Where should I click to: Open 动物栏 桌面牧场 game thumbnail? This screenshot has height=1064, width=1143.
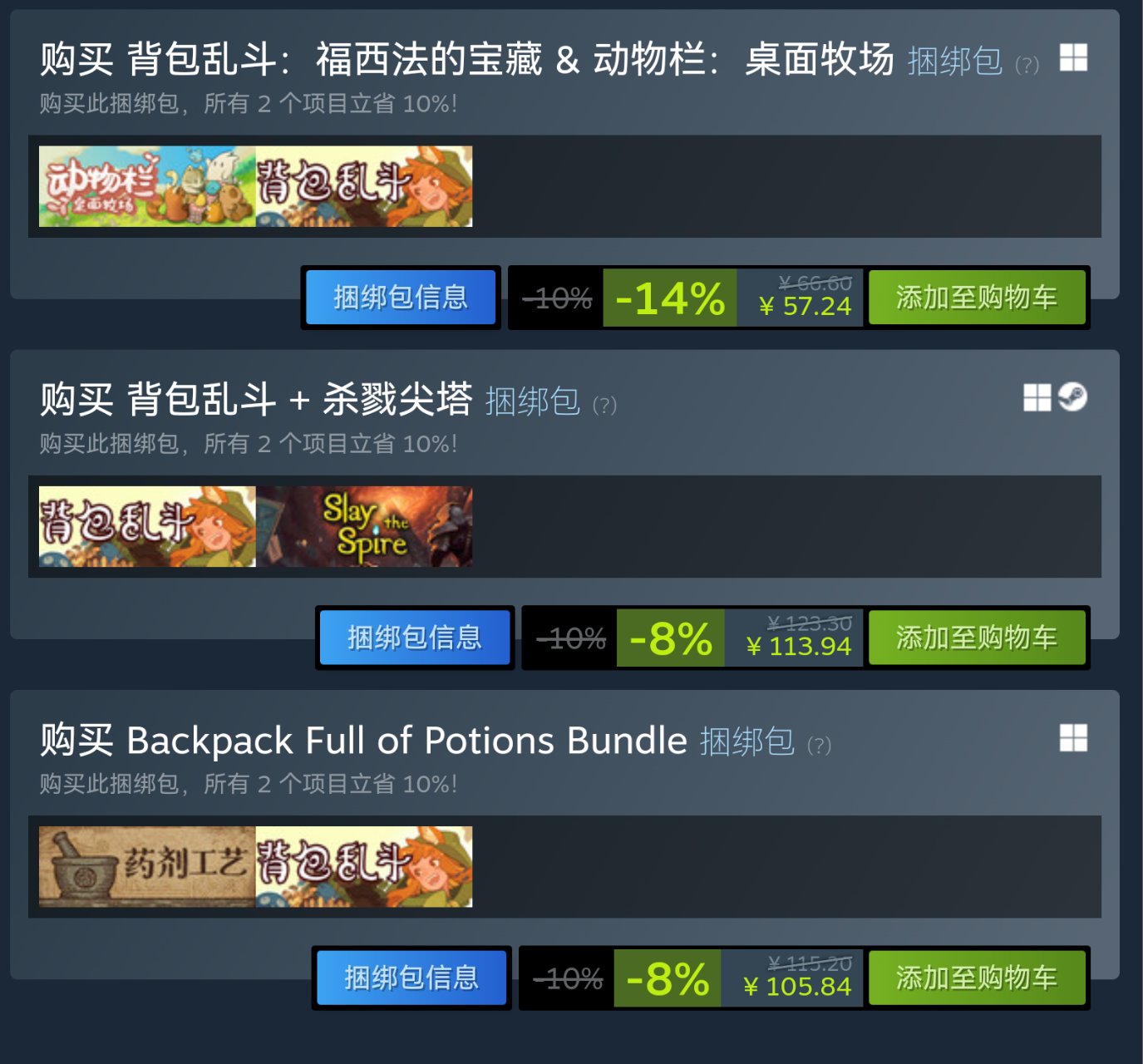pyautogui.click(x=147, y=186)
